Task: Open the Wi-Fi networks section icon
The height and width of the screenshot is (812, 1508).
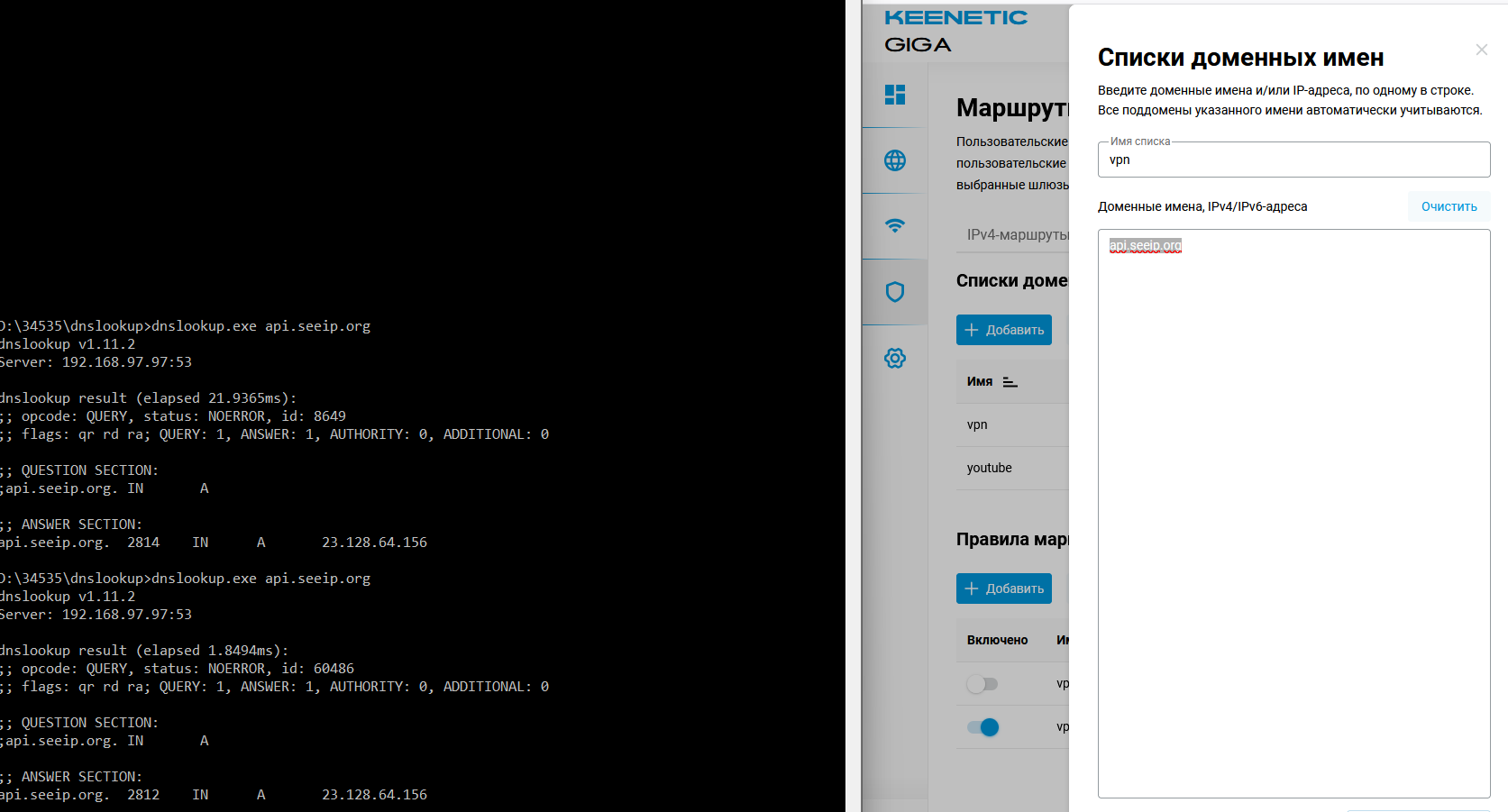Action: pos(894,226)
